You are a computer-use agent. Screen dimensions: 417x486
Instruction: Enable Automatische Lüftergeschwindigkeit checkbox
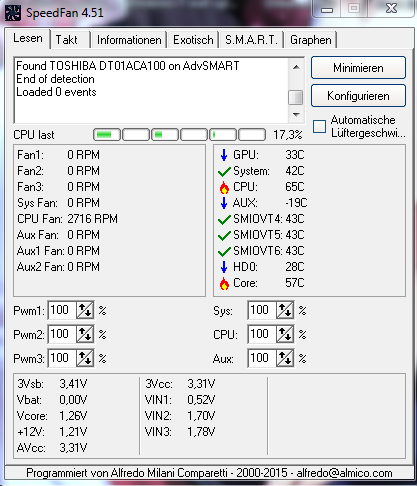(319, 126)
